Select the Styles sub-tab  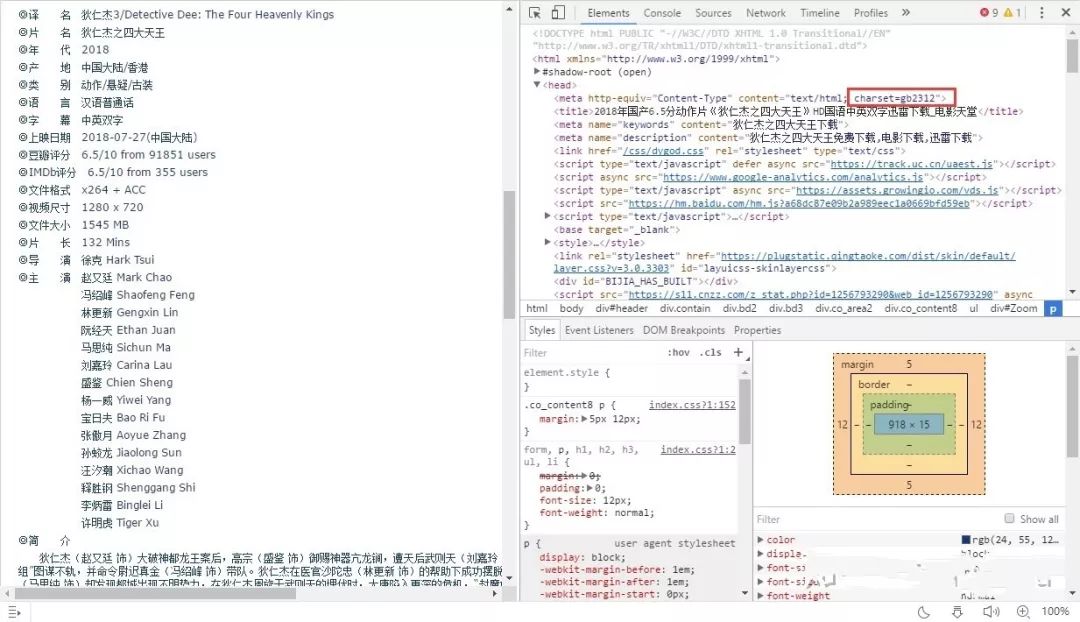point(541,330)
